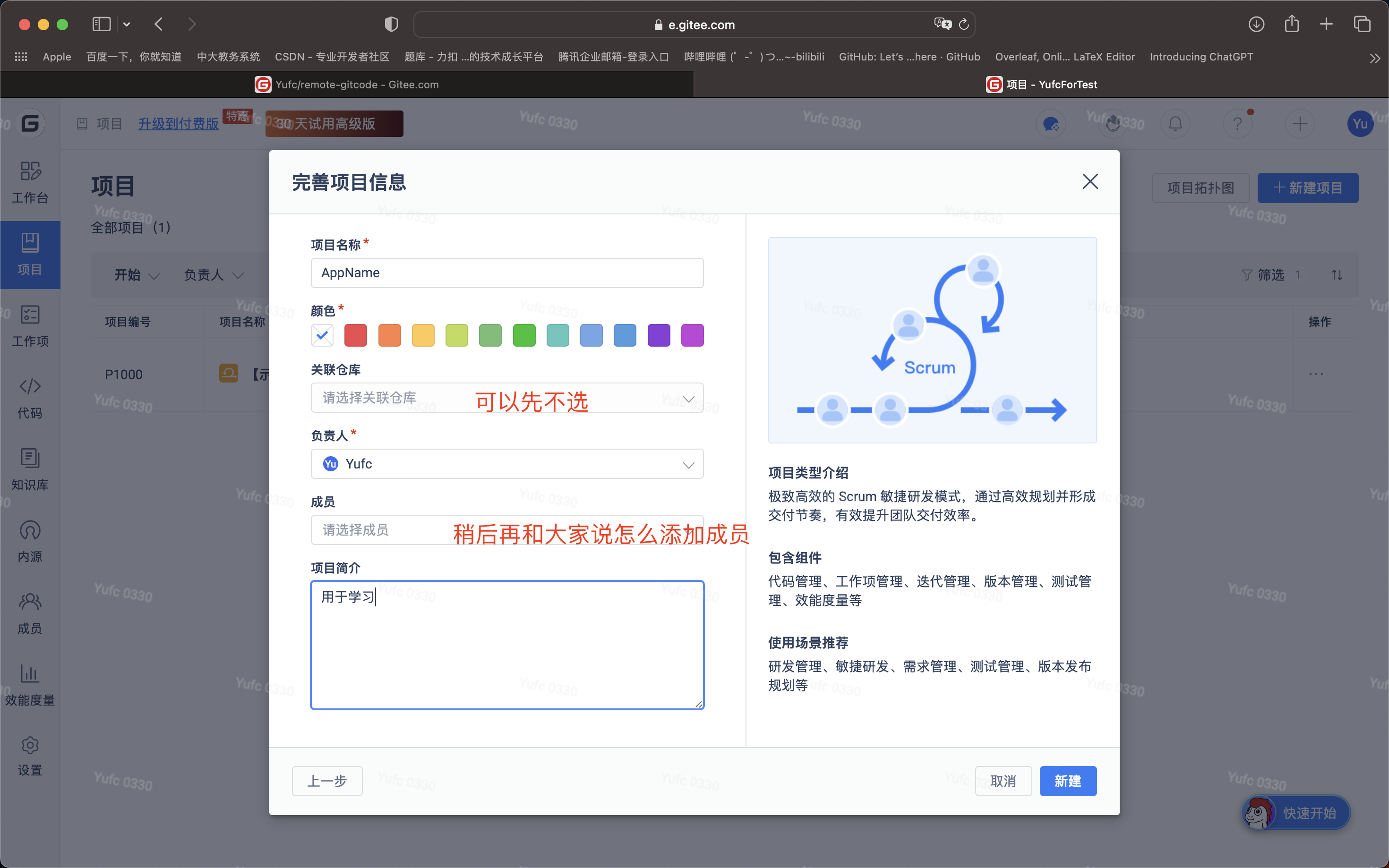Select the red project color
This screenshot has width=1389, height=868.
pos(355,335)
